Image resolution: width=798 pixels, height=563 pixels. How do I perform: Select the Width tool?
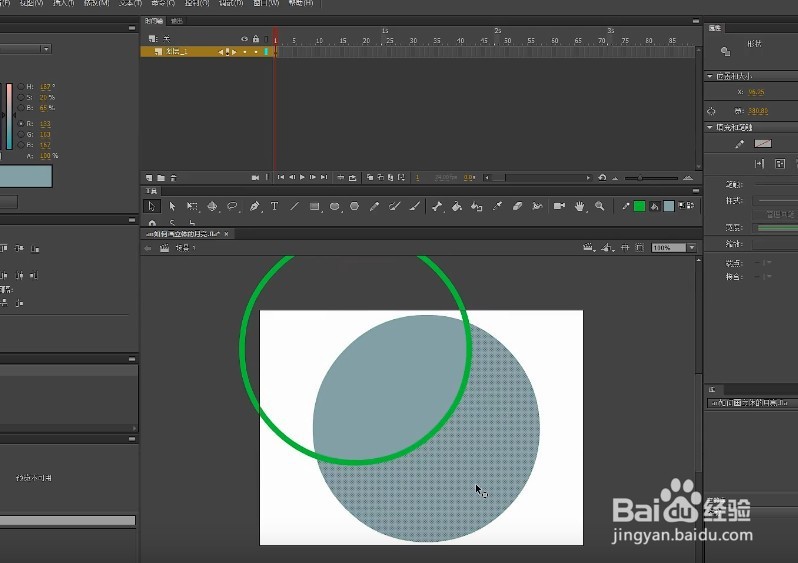point(537,206)
